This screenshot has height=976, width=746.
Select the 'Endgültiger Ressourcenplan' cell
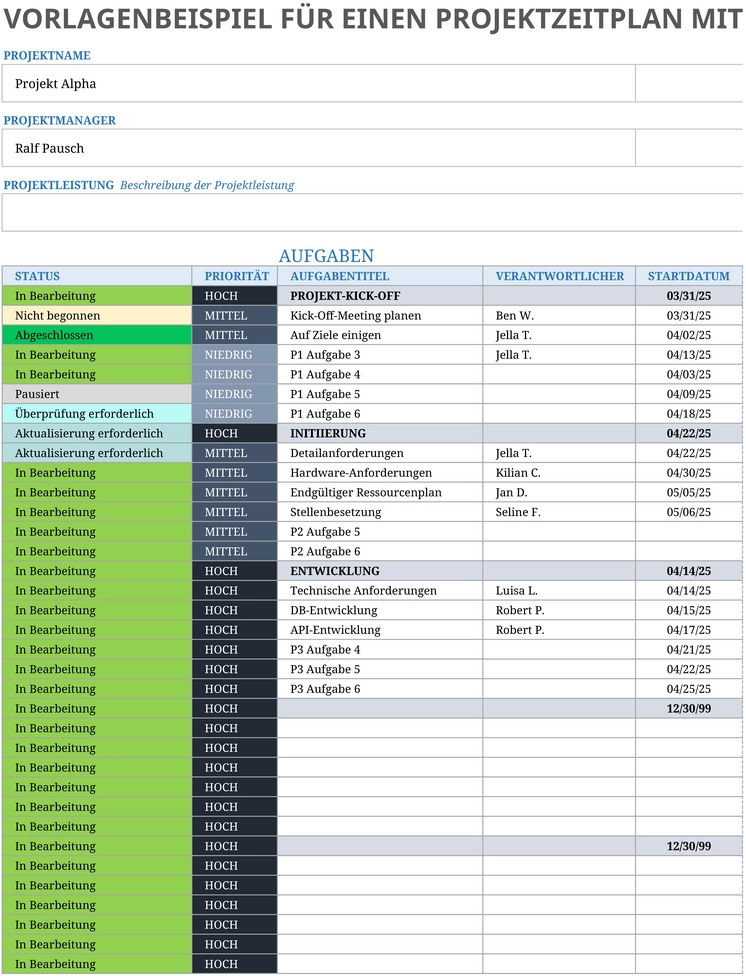(380, 492)
